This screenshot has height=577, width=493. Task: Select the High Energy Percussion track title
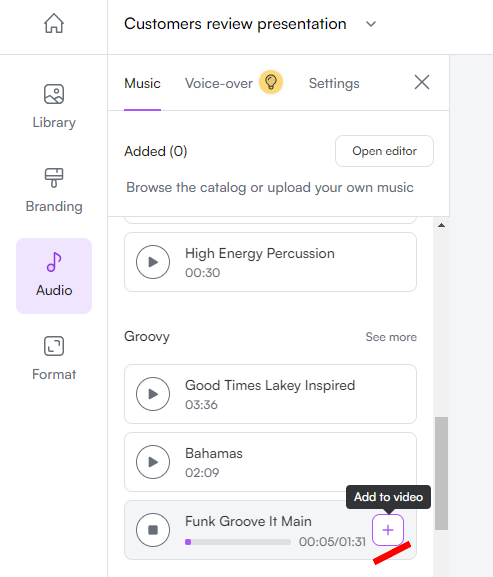click(260, 253)
